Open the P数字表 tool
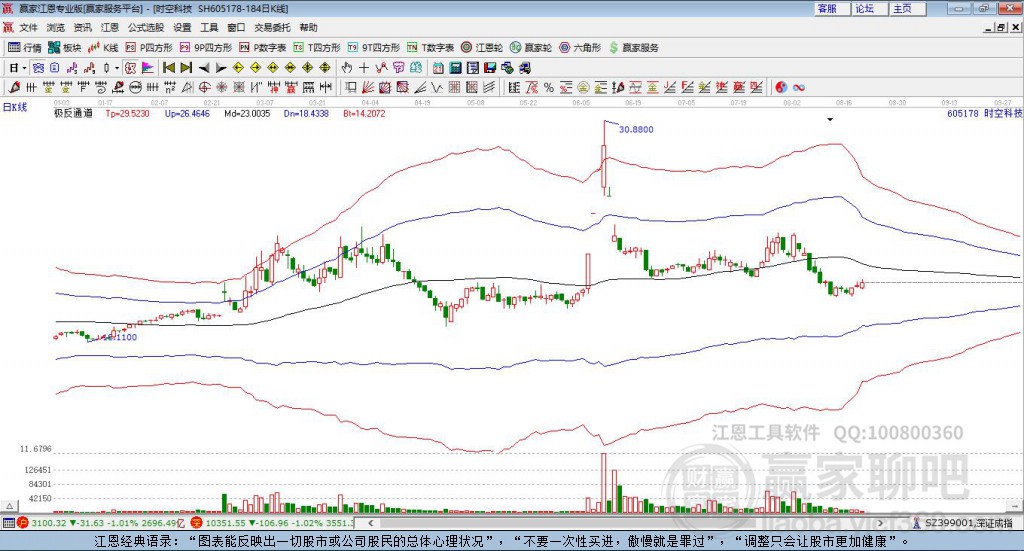The height and width of the screenshot is (551, 1024). pos(263,48)
